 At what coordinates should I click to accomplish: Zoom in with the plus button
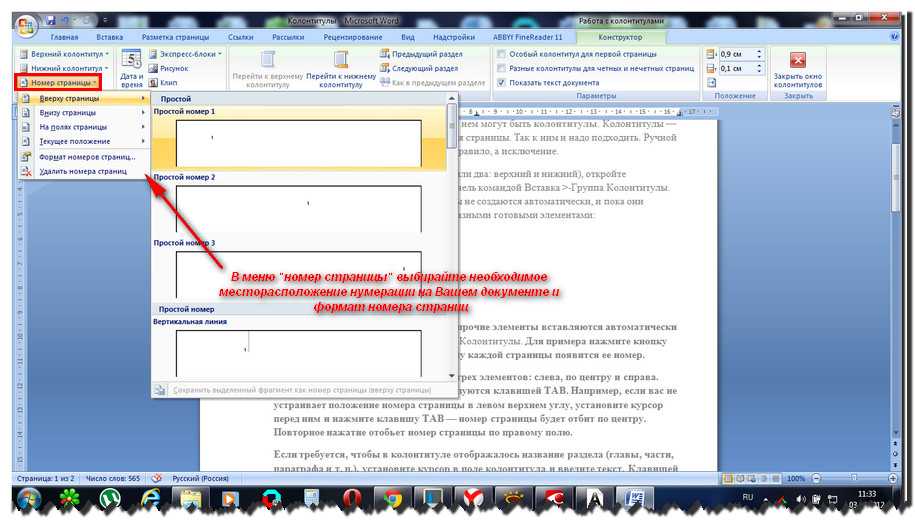click(x=893, y=478)
